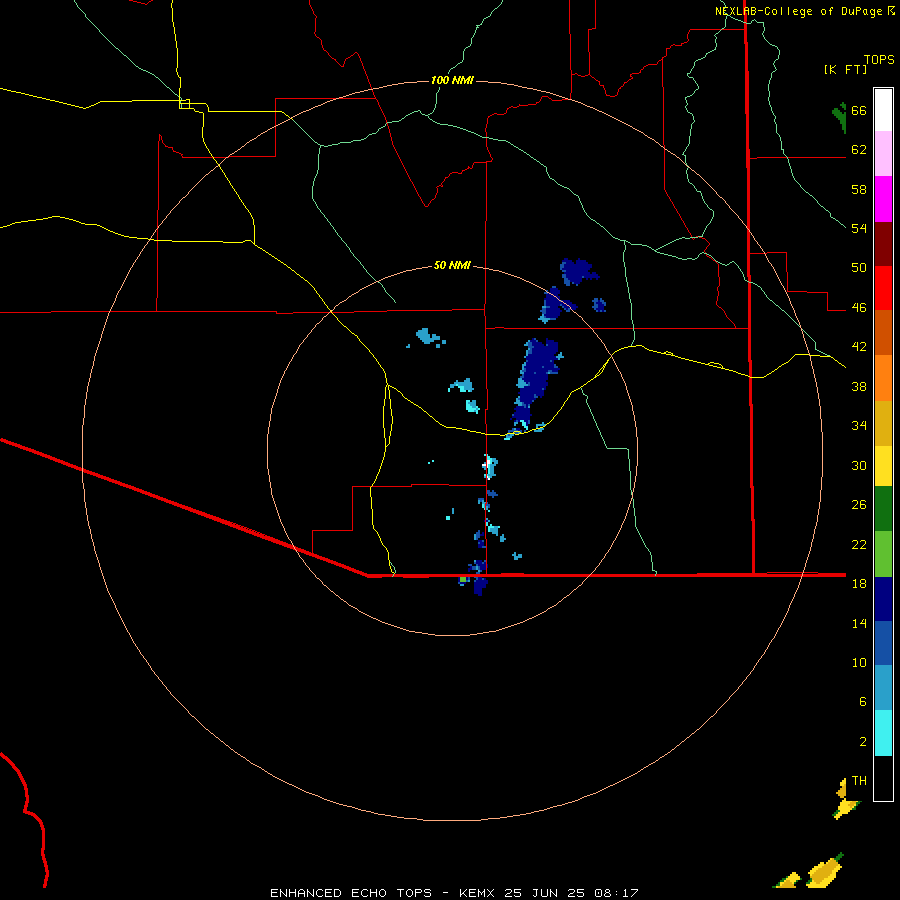The height and width of the screenshot is (900, 900).
Task: Click the NEXLAB-College of DuPage credit text
Action: point(798,11)
